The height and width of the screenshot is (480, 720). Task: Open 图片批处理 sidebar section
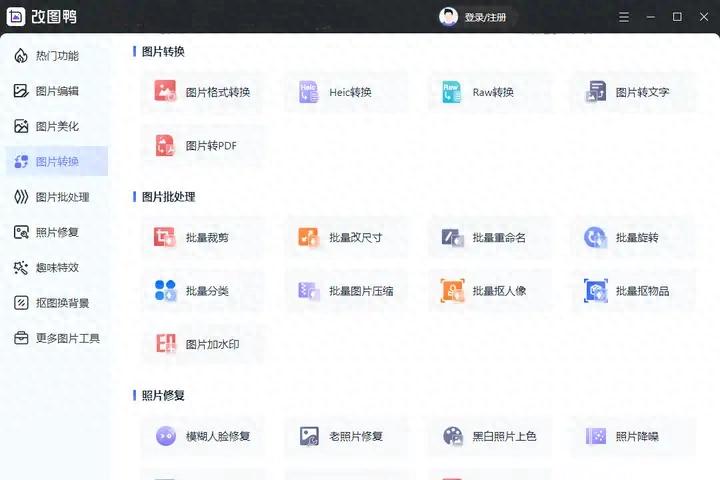coord(56,197)
